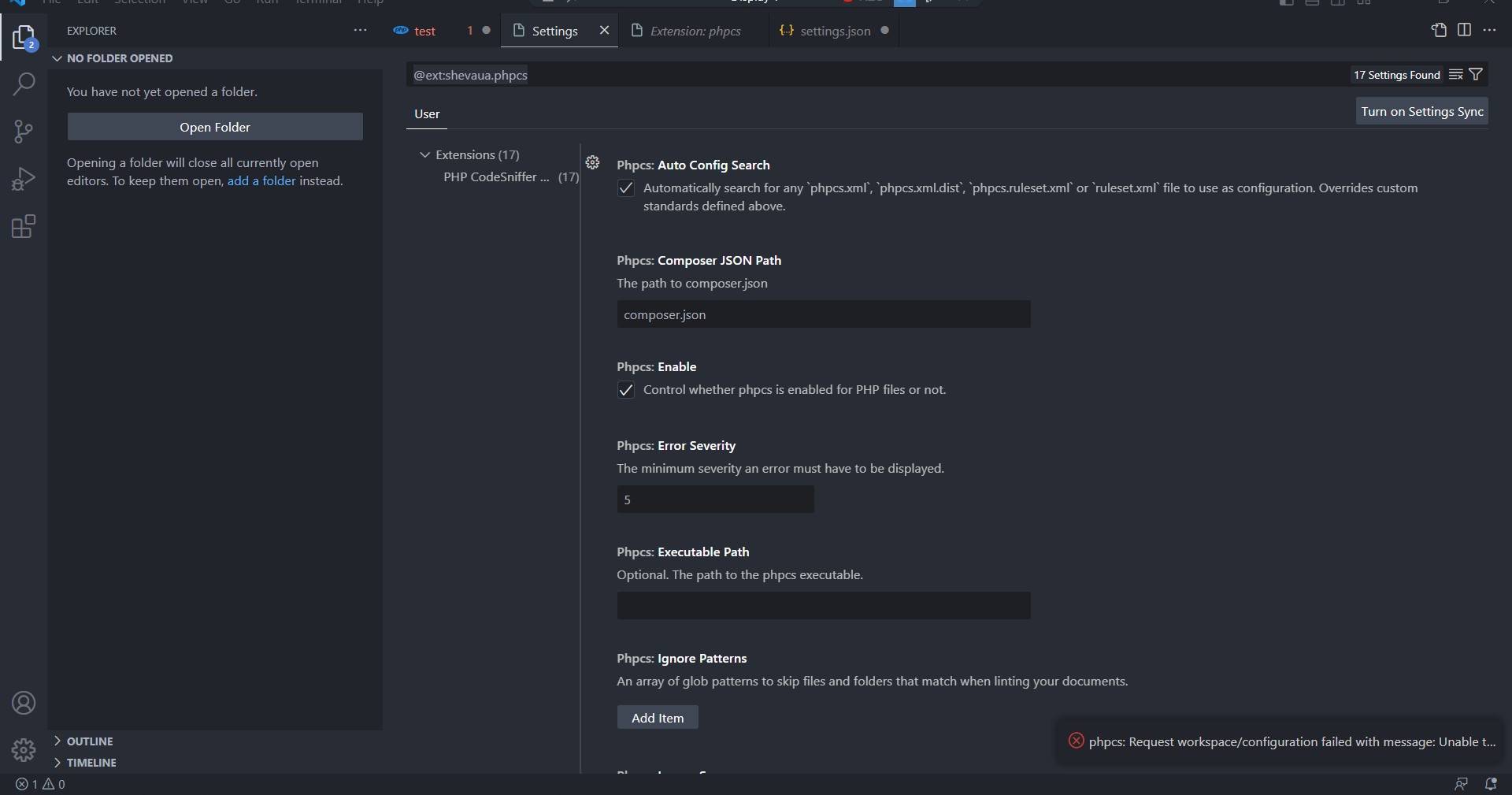
Task: Clear the settings search input
Action: [1456, 75]
